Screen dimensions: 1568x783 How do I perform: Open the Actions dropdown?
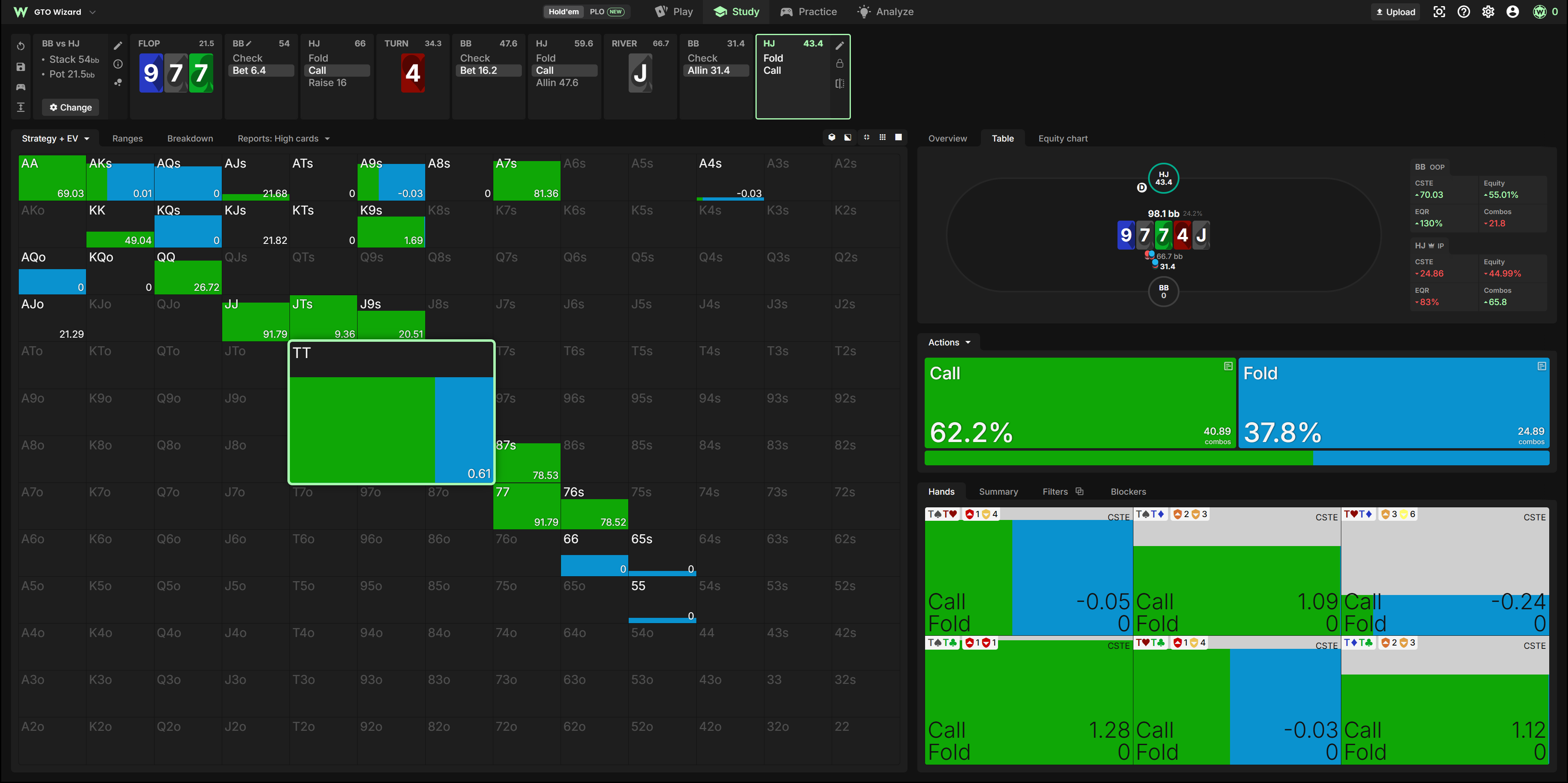[x=949, y=342]
